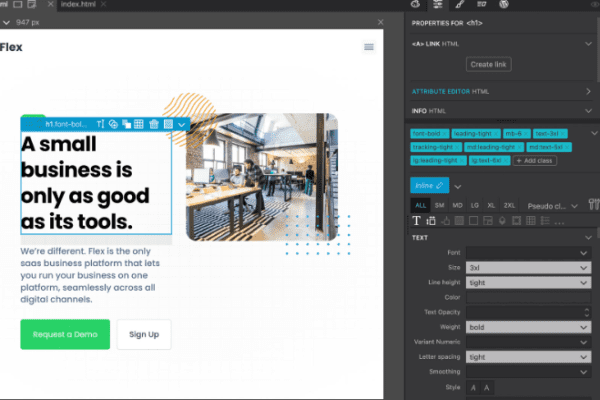
Task: Open the properties sliders panel icon
Action: pos(438,4)
